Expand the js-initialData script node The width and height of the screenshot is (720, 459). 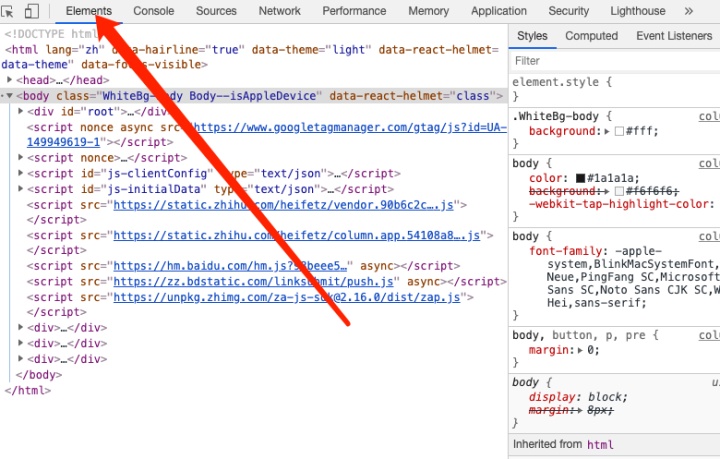click(x=20, y=189)
